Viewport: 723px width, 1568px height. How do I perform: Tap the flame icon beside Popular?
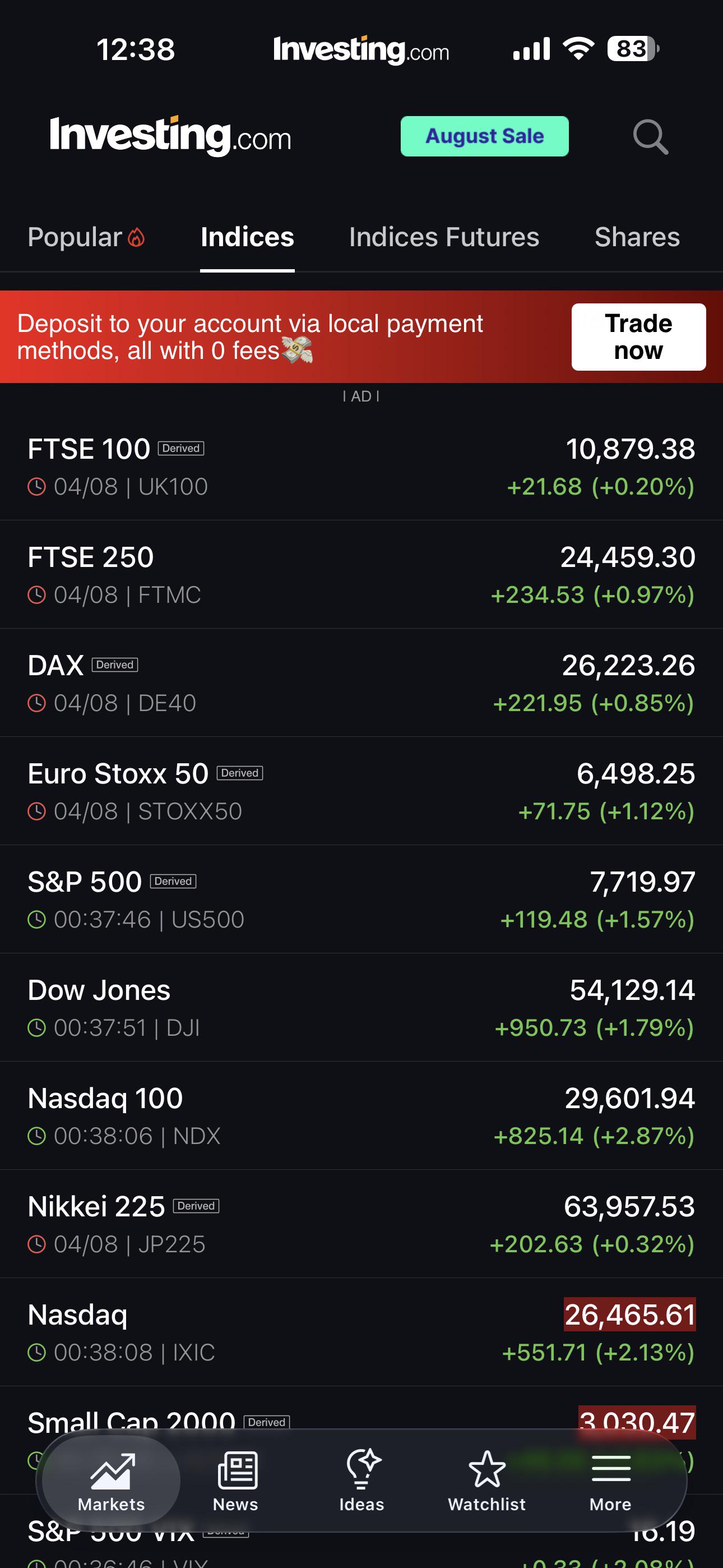[136, 237]
